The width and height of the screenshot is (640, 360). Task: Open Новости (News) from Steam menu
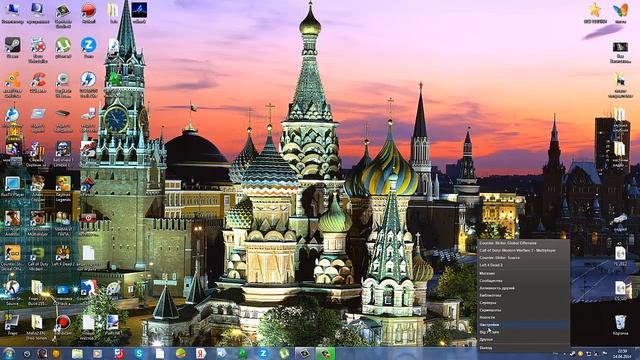click(x=524, y=318)
